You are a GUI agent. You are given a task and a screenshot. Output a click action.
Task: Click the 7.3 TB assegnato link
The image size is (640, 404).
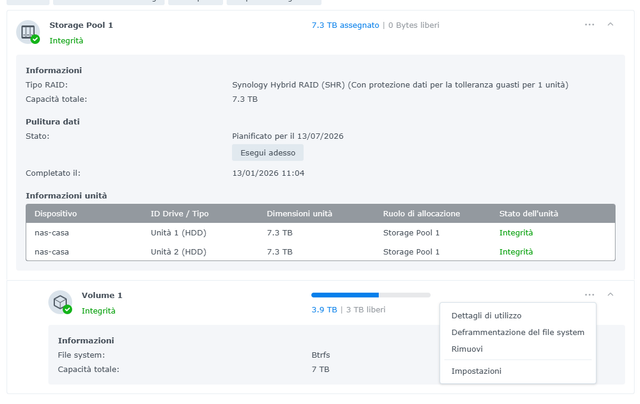(345, 25)
